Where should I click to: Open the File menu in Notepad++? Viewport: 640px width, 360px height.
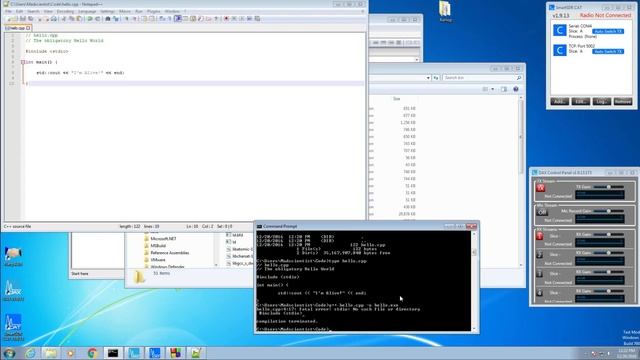[x=8, y=11]
